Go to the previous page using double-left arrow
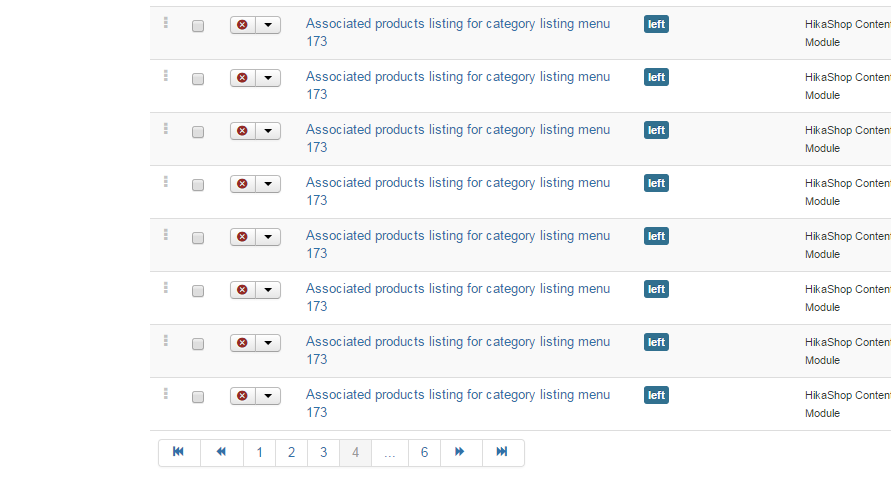Viewport: 891px width, 485px height. [221, 452]
